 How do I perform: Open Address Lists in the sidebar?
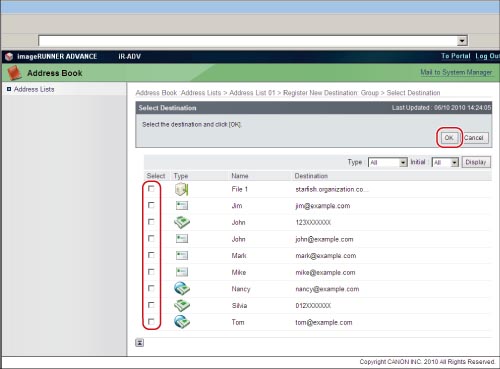pyautogui.click(x=34, y=89)
